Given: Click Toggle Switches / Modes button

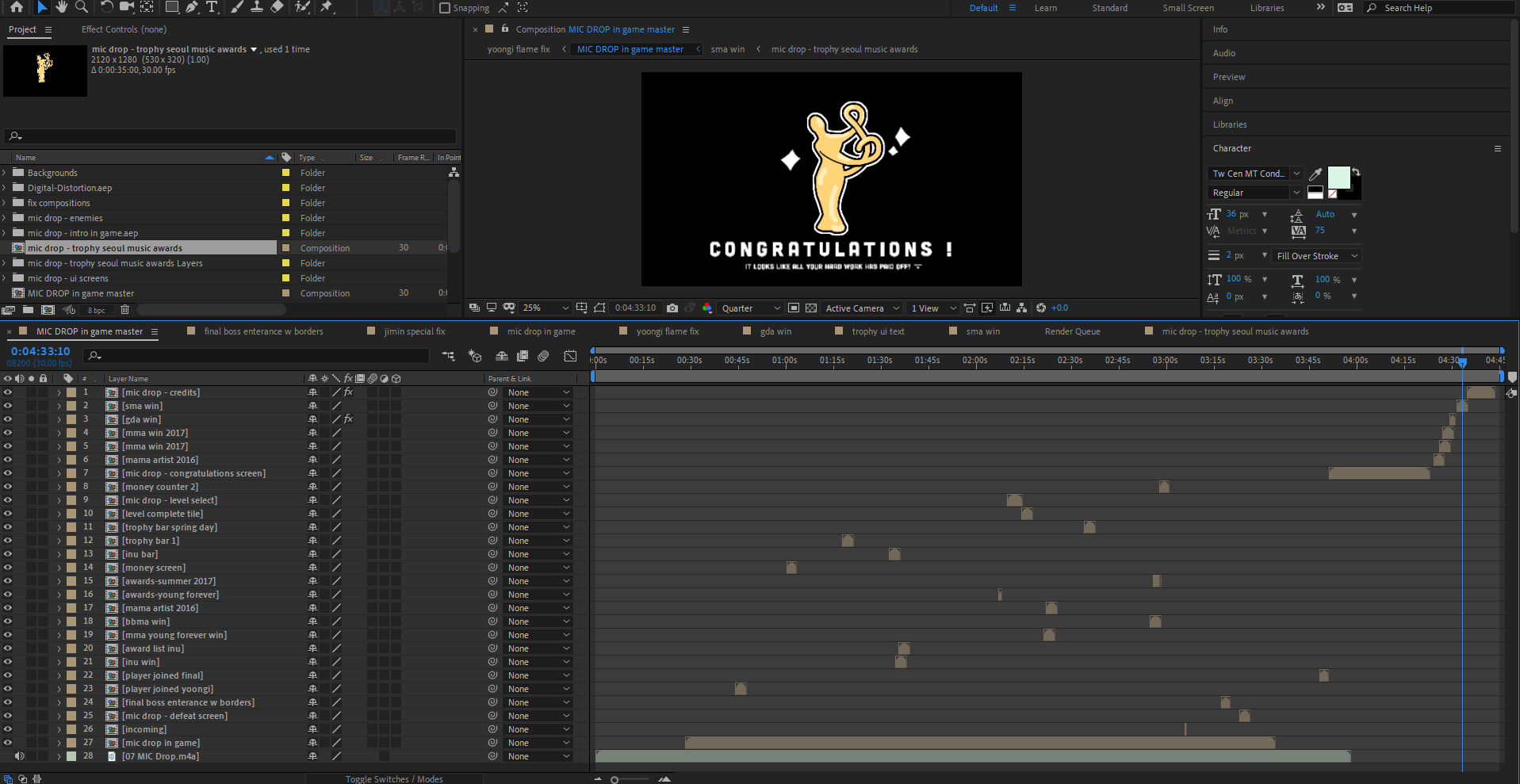Looking at the screenshot, I should (x=394, y=778).
